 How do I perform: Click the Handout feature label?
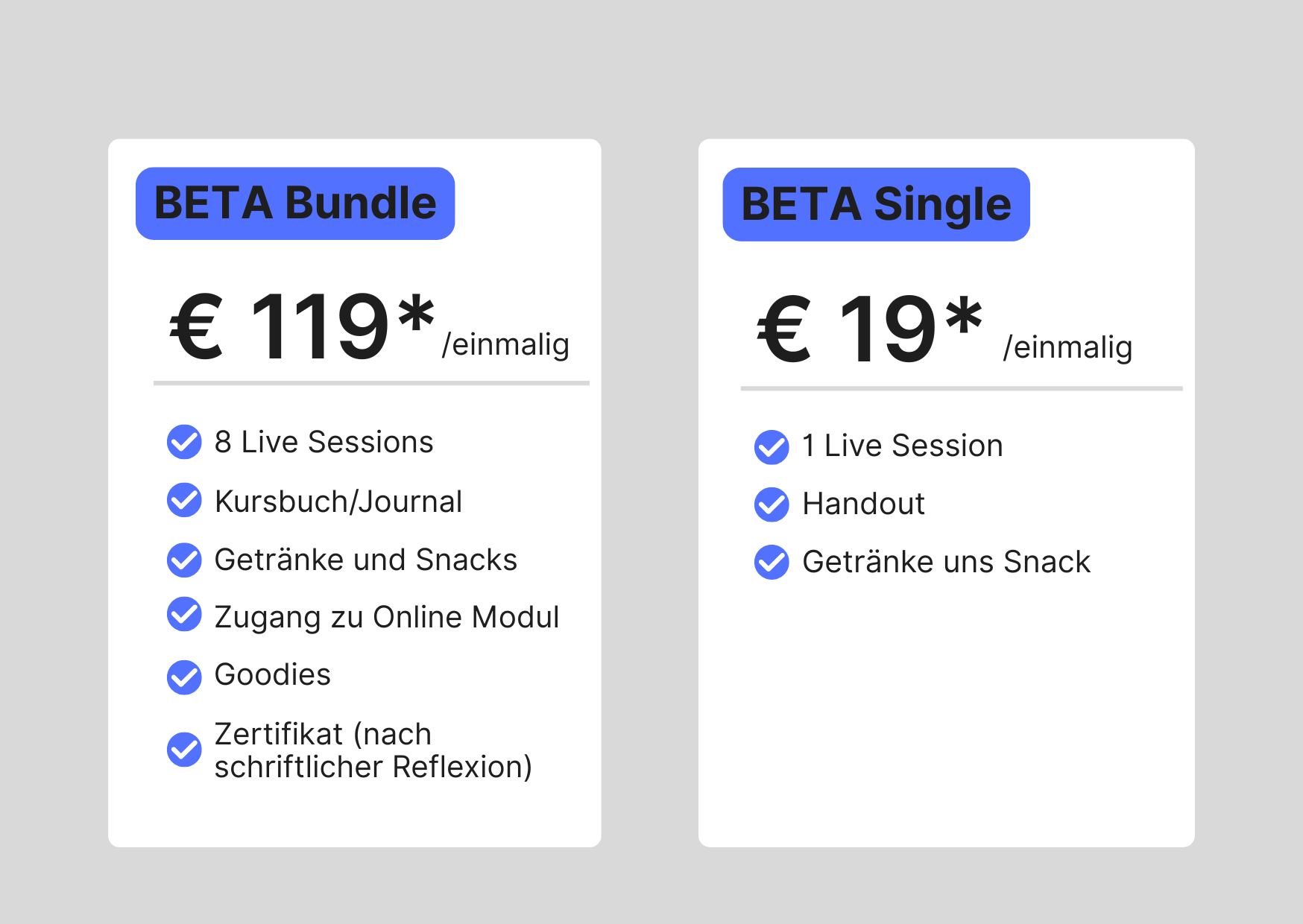click(x=863, y=504)
